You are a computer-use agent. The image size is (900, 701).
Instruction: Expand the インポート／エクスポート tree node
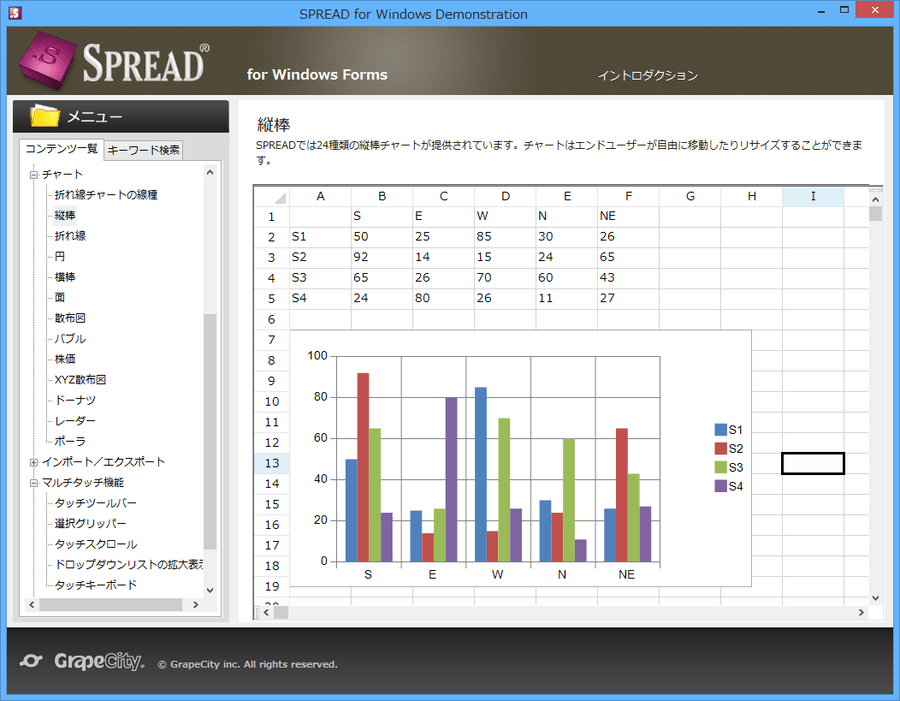(34, 462)
